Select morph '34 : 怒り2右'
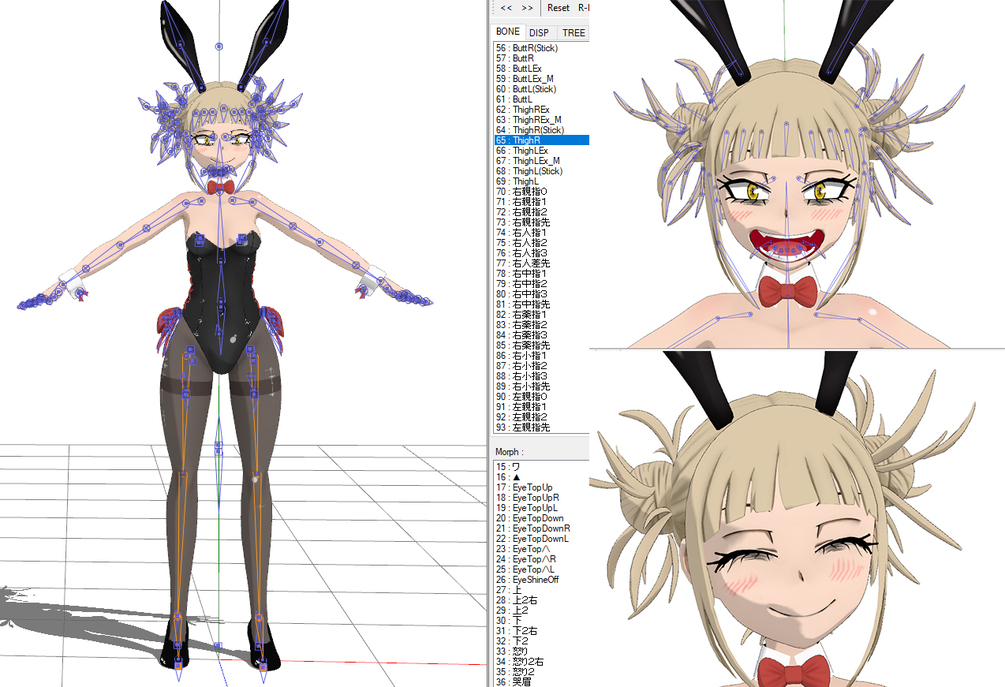The width and height of the screenshot is (1005, 687). tap(542, 662)
